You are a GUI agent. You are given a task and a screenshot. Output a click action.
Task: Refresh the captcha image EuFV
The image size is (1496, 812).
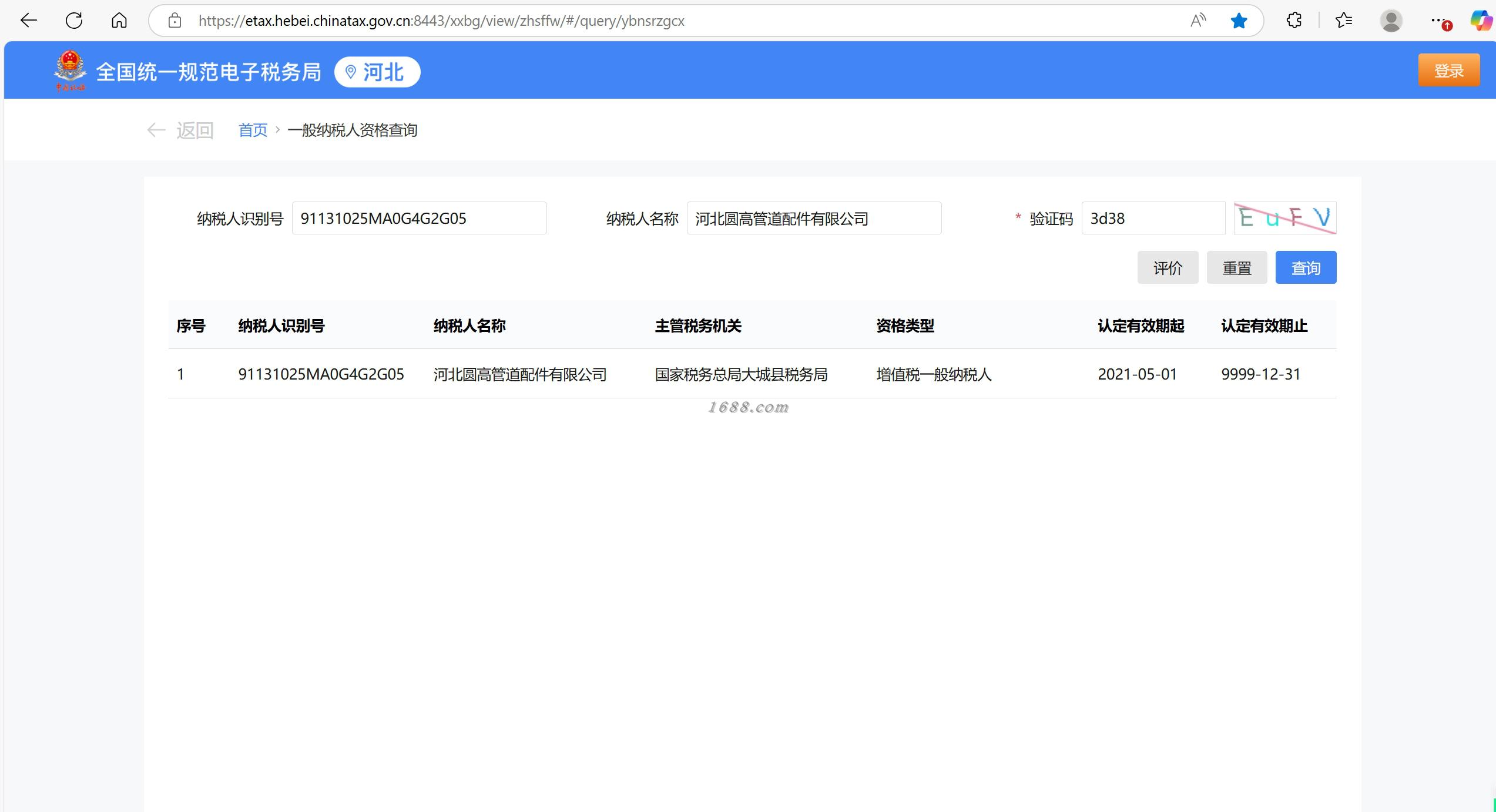tap(1284, 218)
